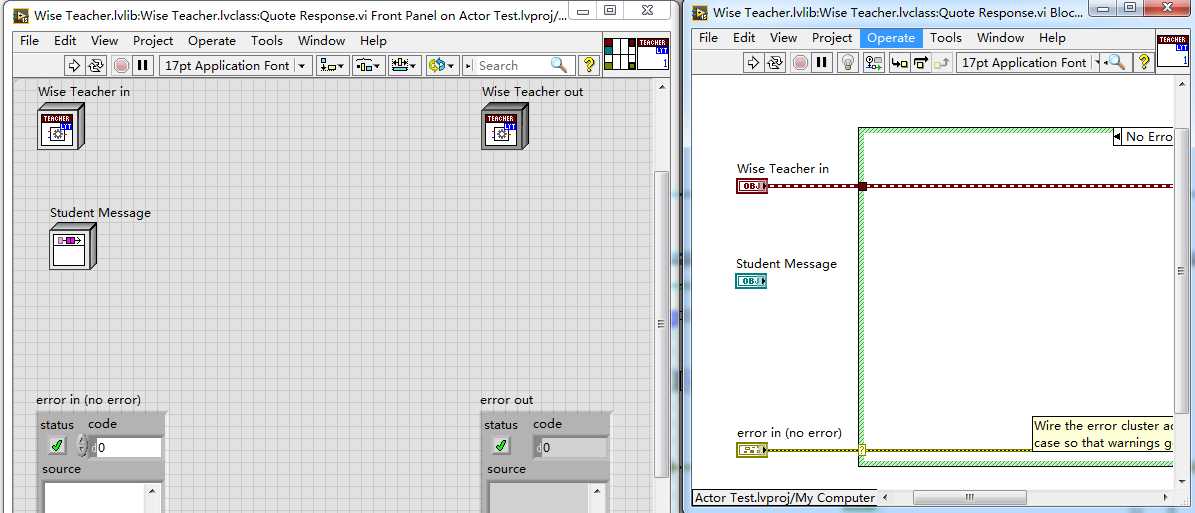1195x513 pixels.
Task: Select Wise Teacher in OBJ terminal
Action: point(751,186)
